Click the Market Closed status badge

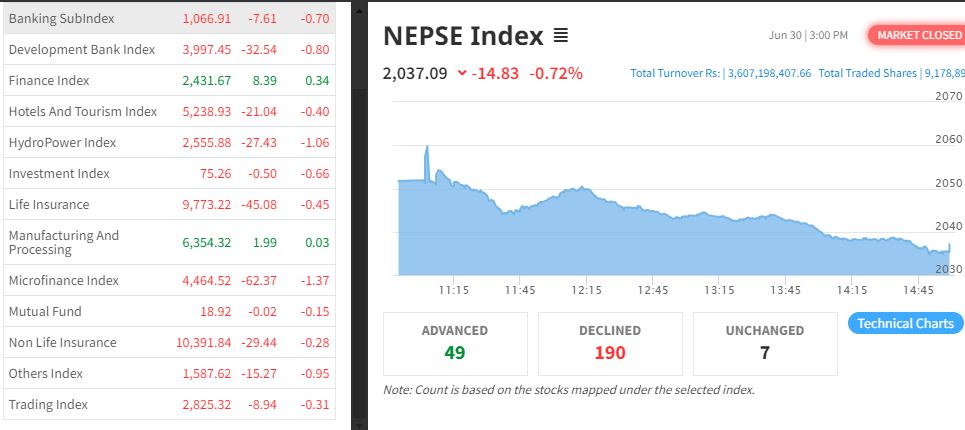click(917, 35)
